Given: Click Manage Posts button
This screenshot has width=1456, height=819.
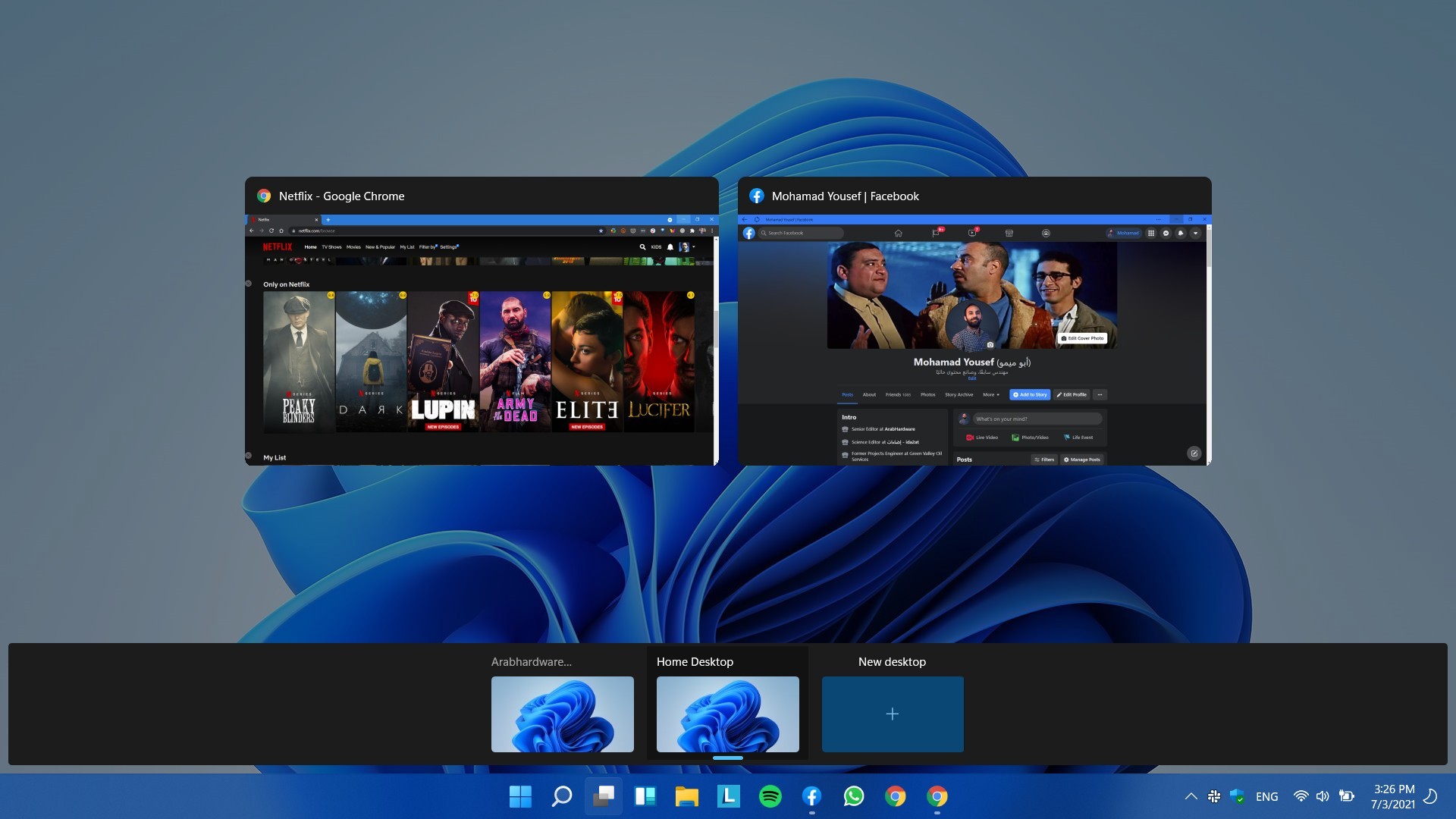Looking at the screenshot, I should (1082, 460).
